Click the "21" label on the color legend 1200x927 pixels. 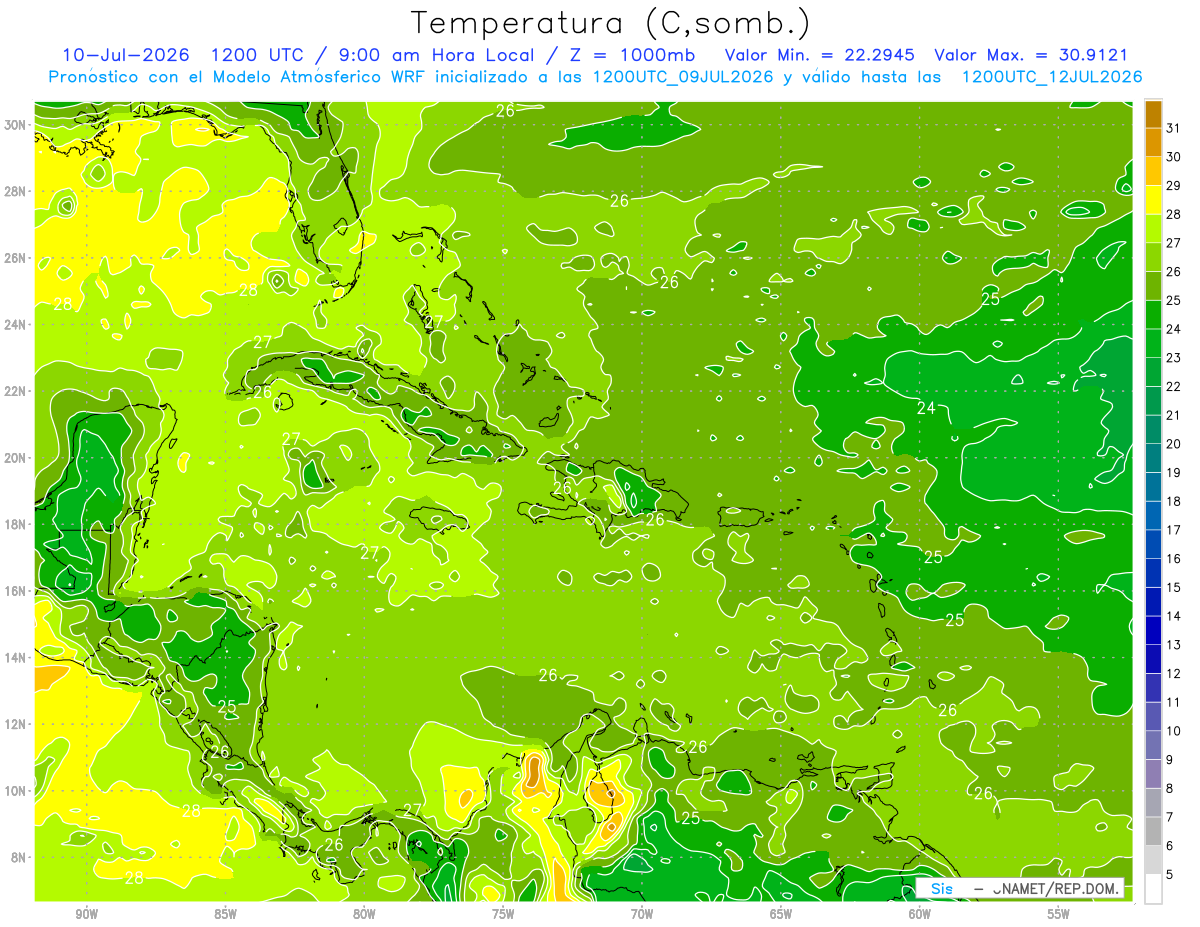(x=1174, y=415)
